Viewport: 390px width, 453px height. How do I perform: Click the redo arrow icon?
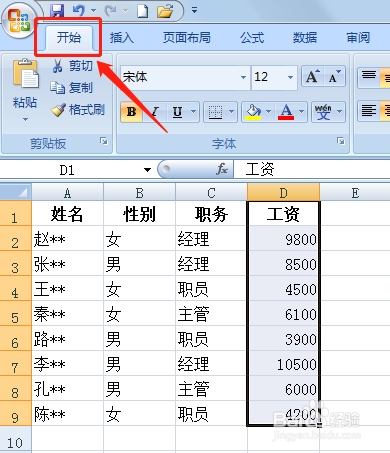click(x=111, y=11)
